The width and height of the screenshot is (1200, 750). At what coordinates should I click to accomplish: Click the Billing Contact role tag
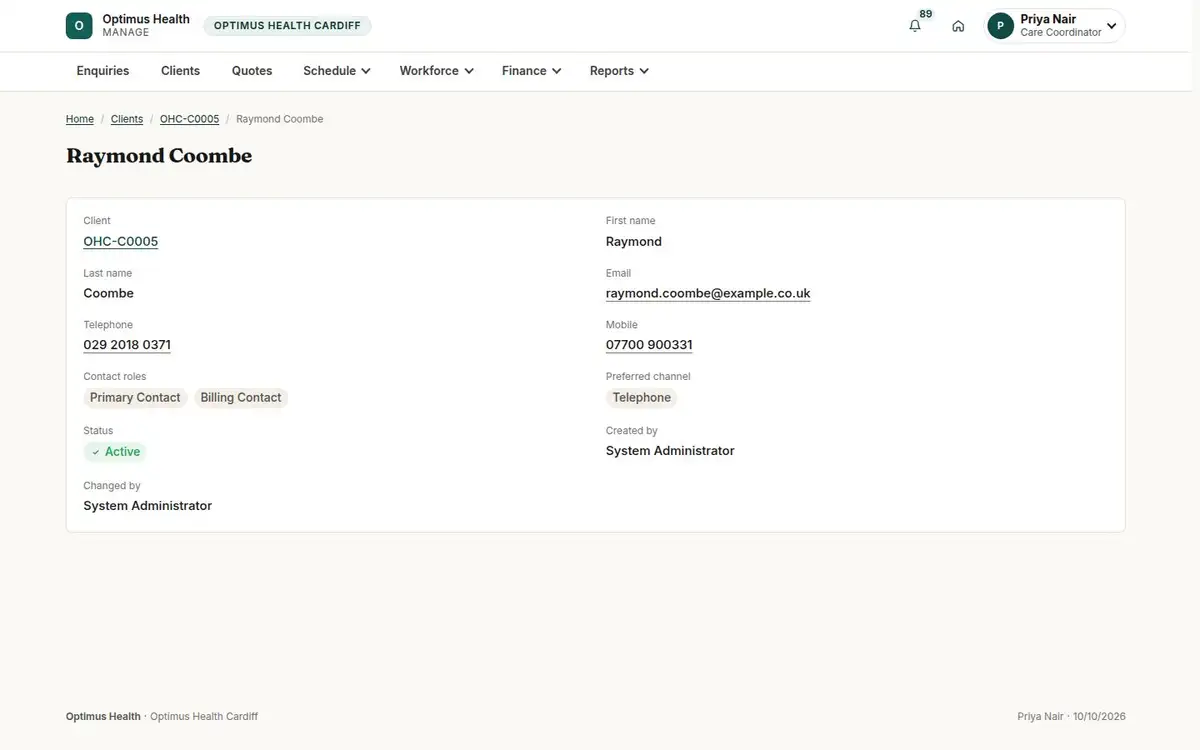[x=241, y=398]
